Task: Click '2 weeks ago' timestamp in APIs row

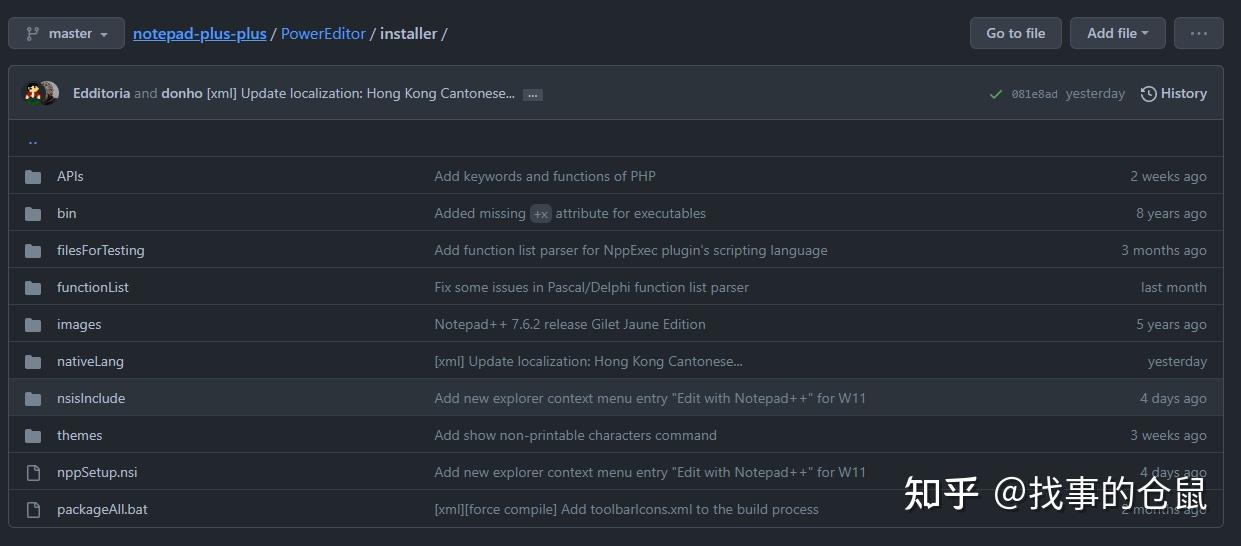Action: (1168, 176)
